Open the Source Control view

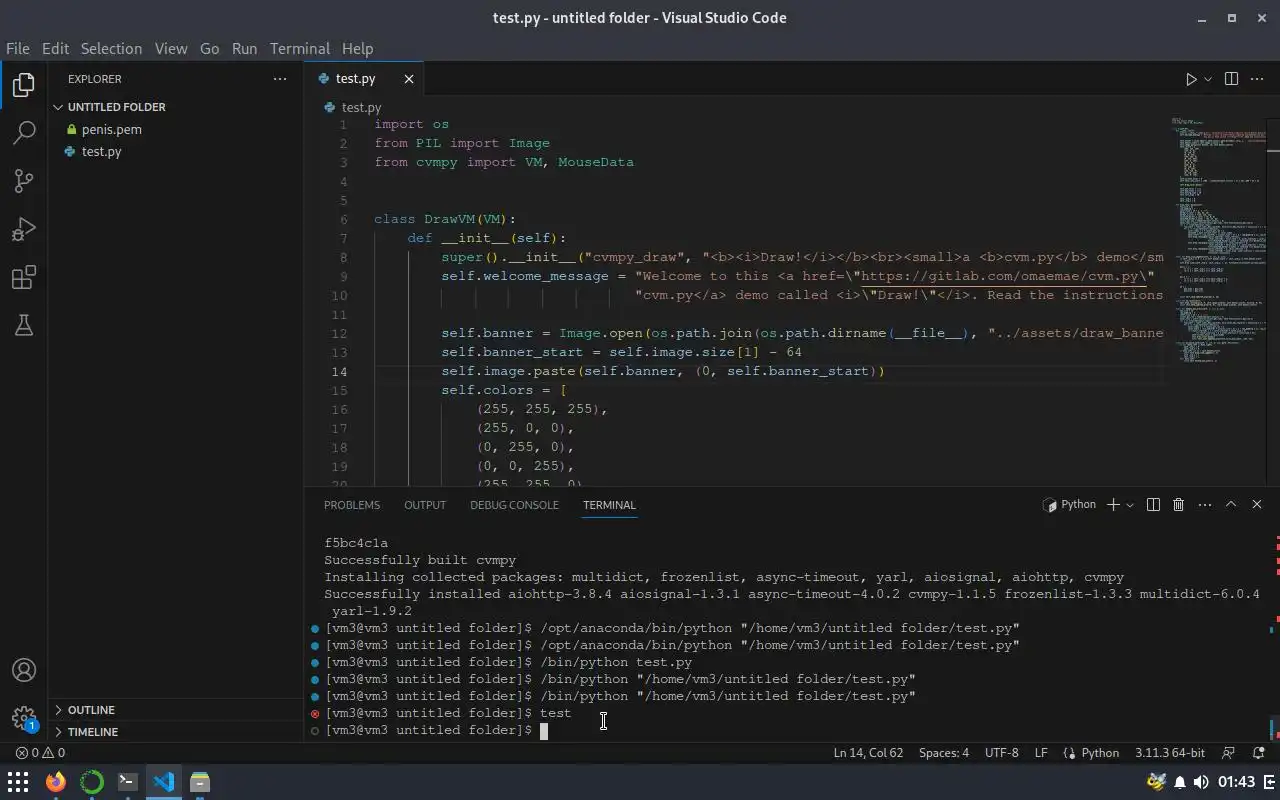coord(24,180)
